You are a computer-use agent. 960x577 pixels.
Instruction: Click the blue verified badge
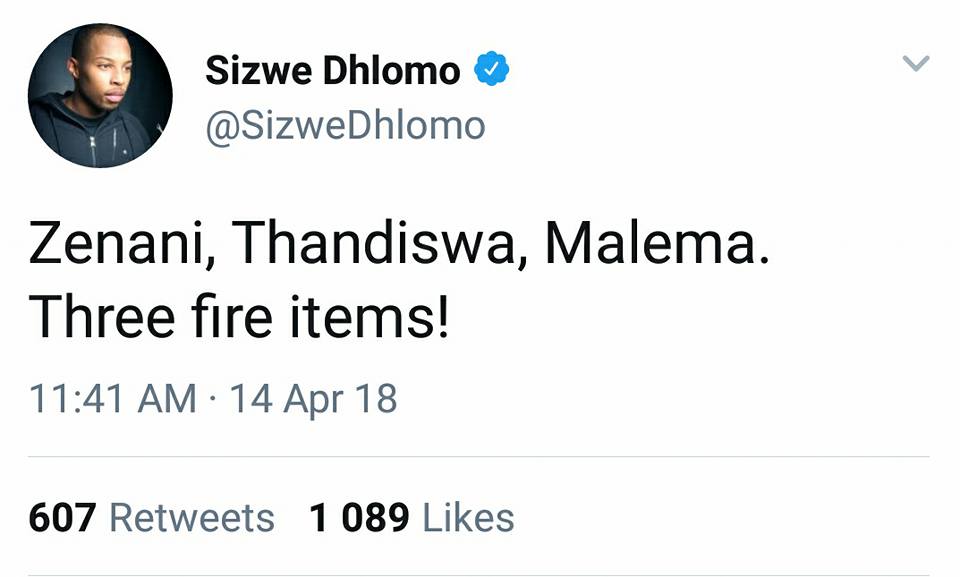pos(492,69)
